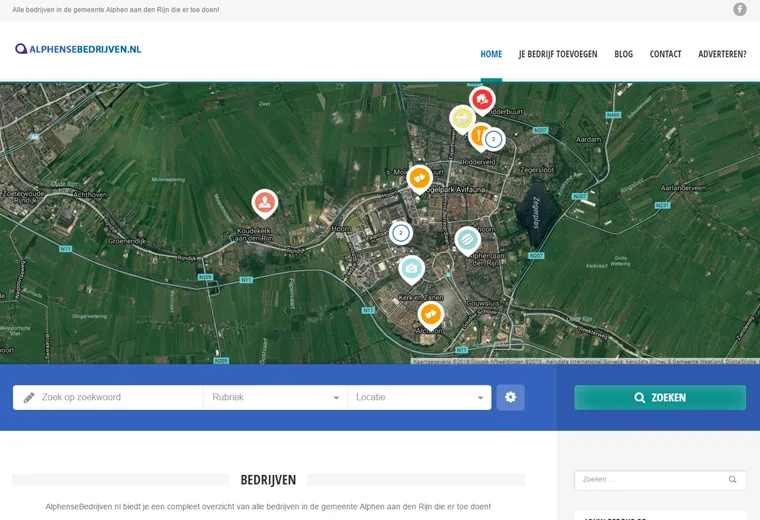Open the Facebook page icon

point(740,9)
